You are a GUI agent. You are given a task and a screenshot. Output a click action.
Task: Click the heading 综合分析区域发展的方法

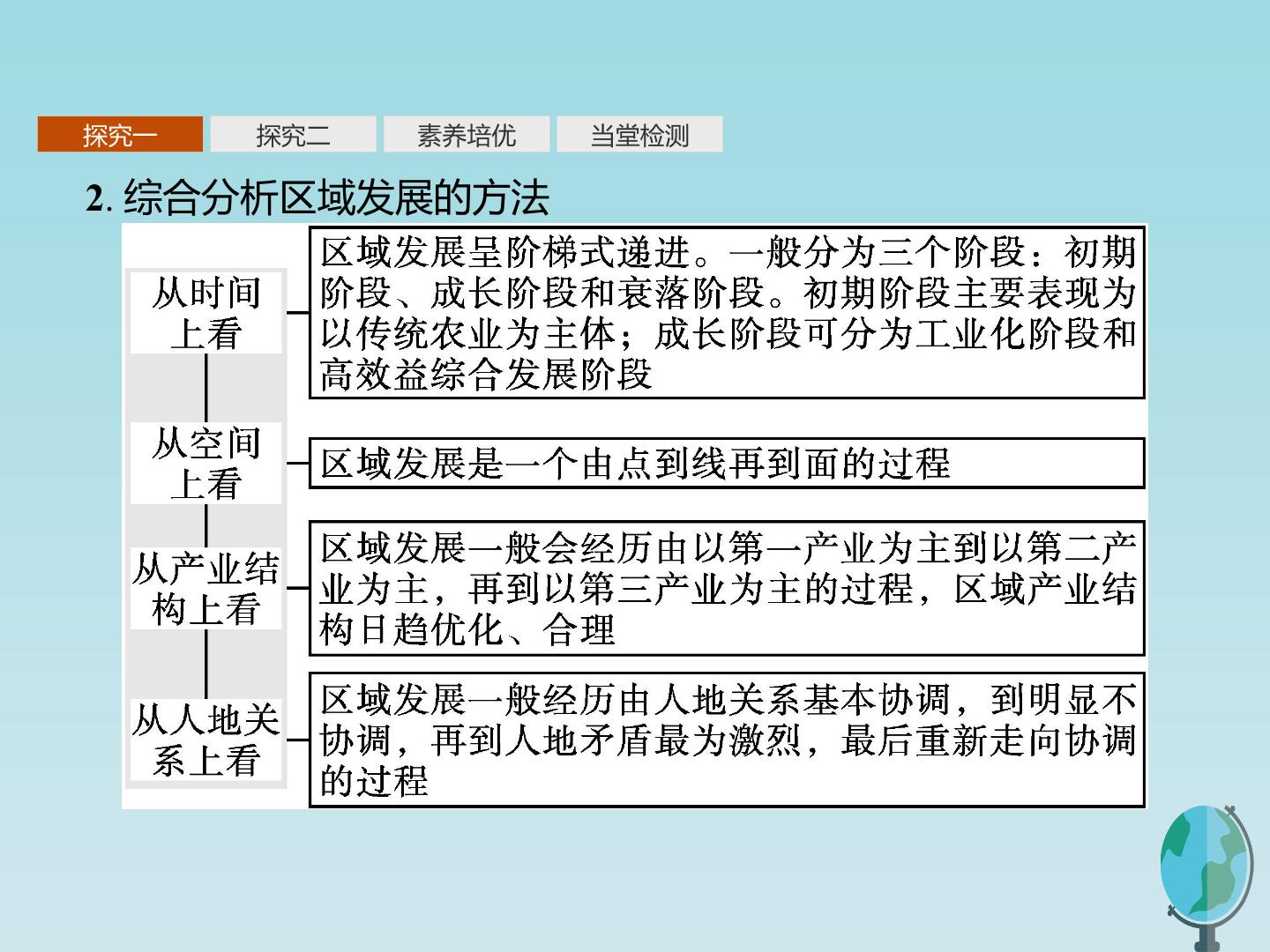point(336,197)
